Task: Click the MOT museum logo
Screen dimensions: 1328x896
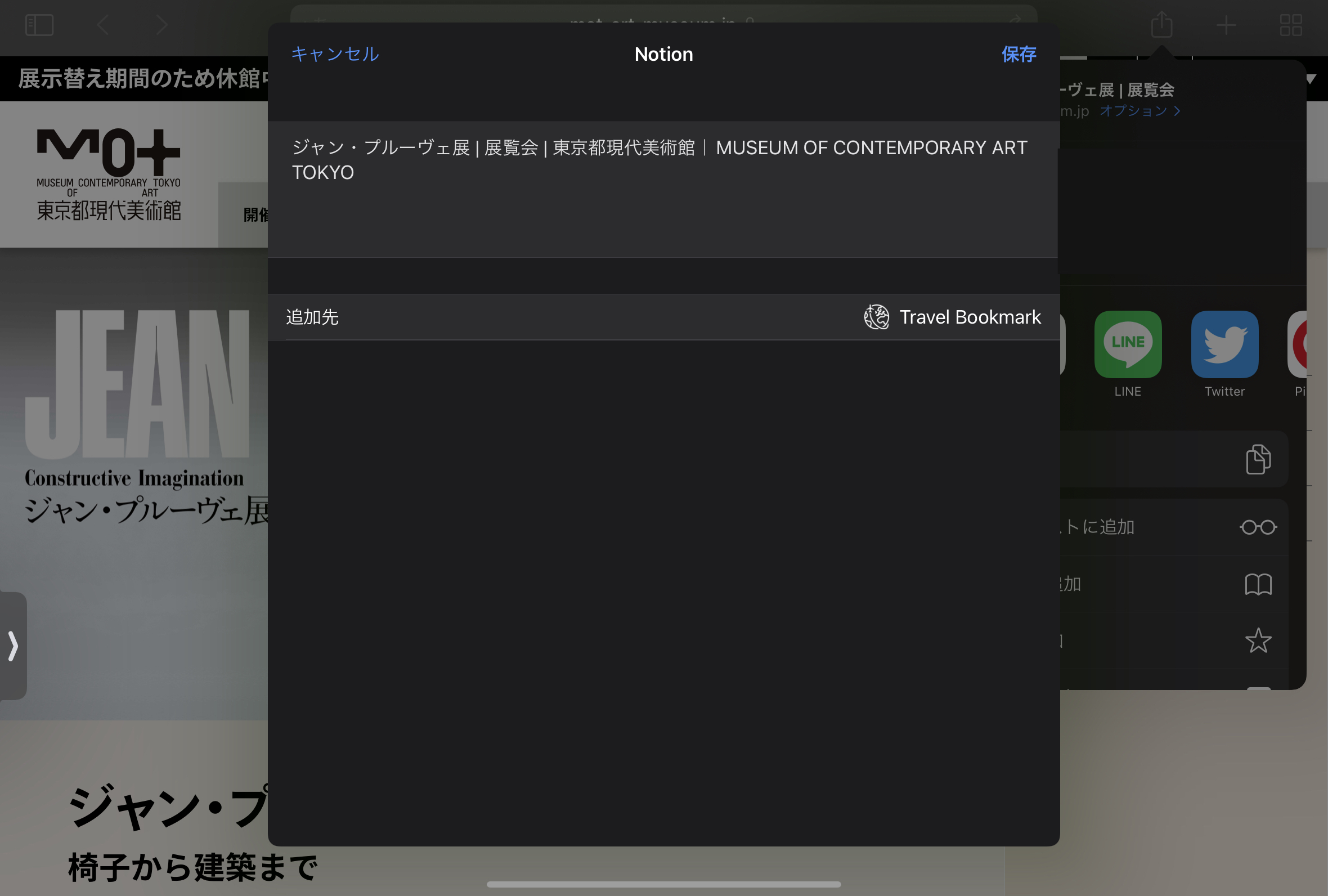Action: tap(109, 174)
